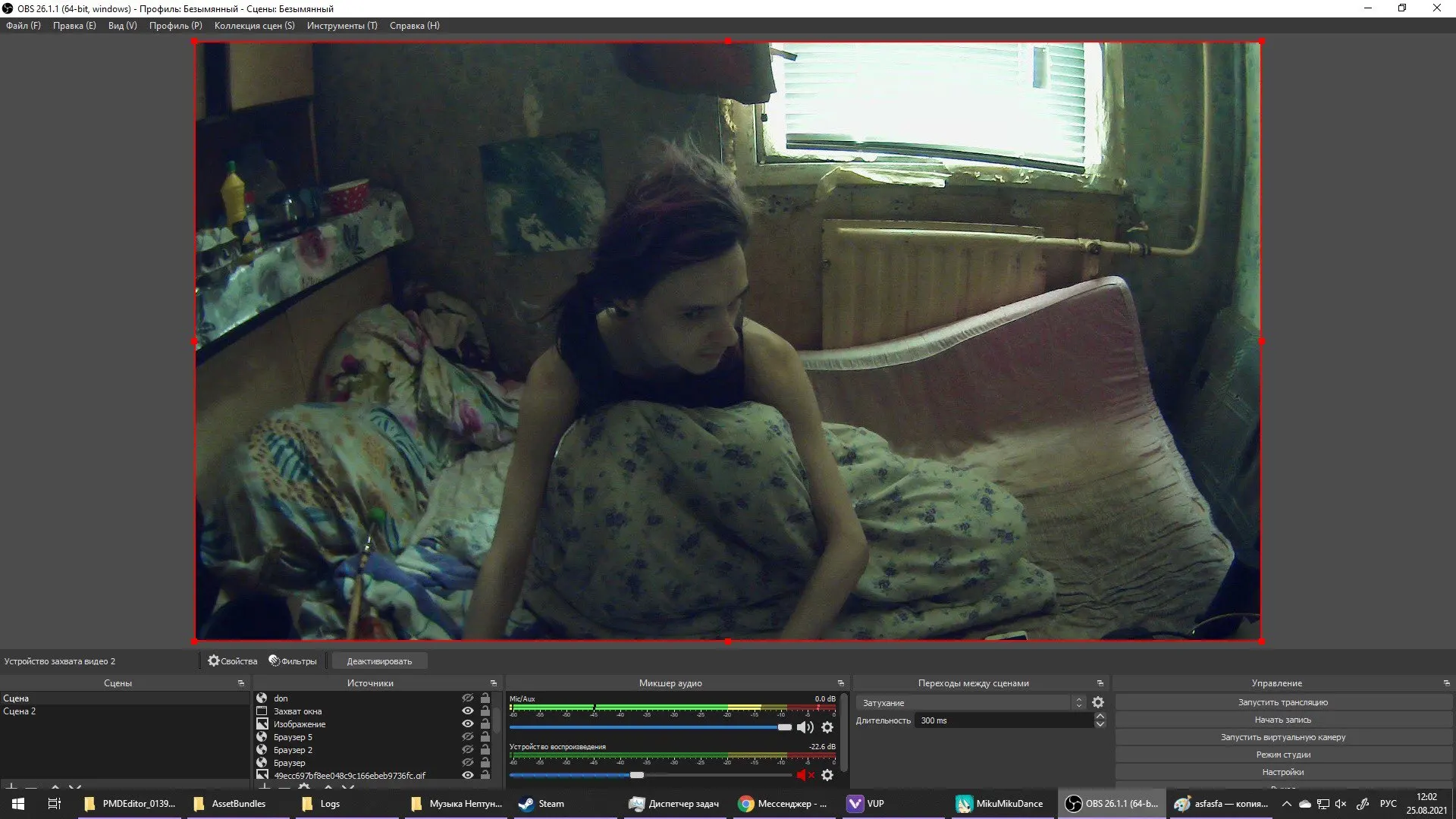The width and height of the screenshot is (1456, 819).
Task: Click the transition properties gear icon
Action: [1097, 703]
